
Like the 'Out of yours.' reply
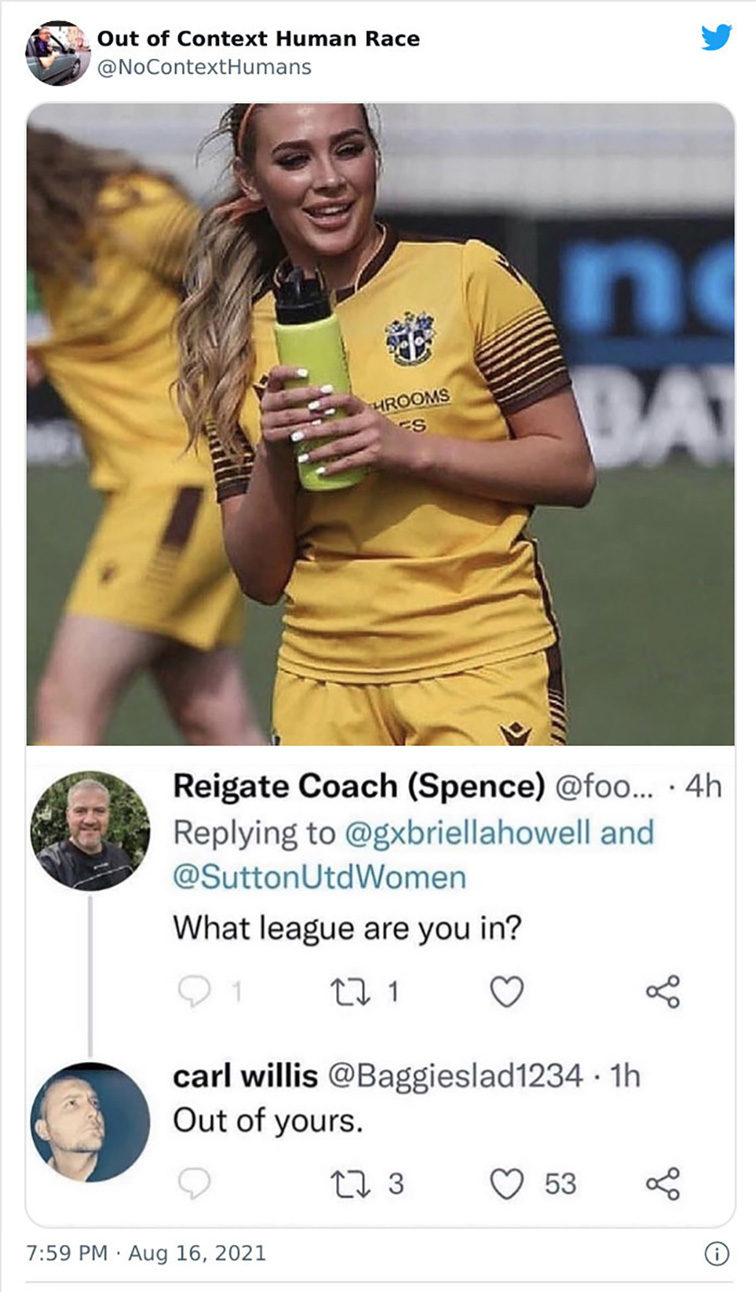(507, 1183)
